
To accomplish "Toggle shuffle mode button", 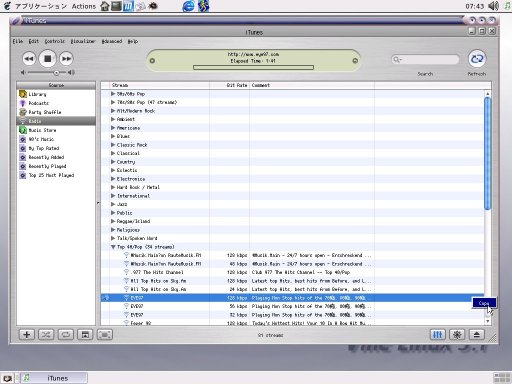I will point(46,334).
